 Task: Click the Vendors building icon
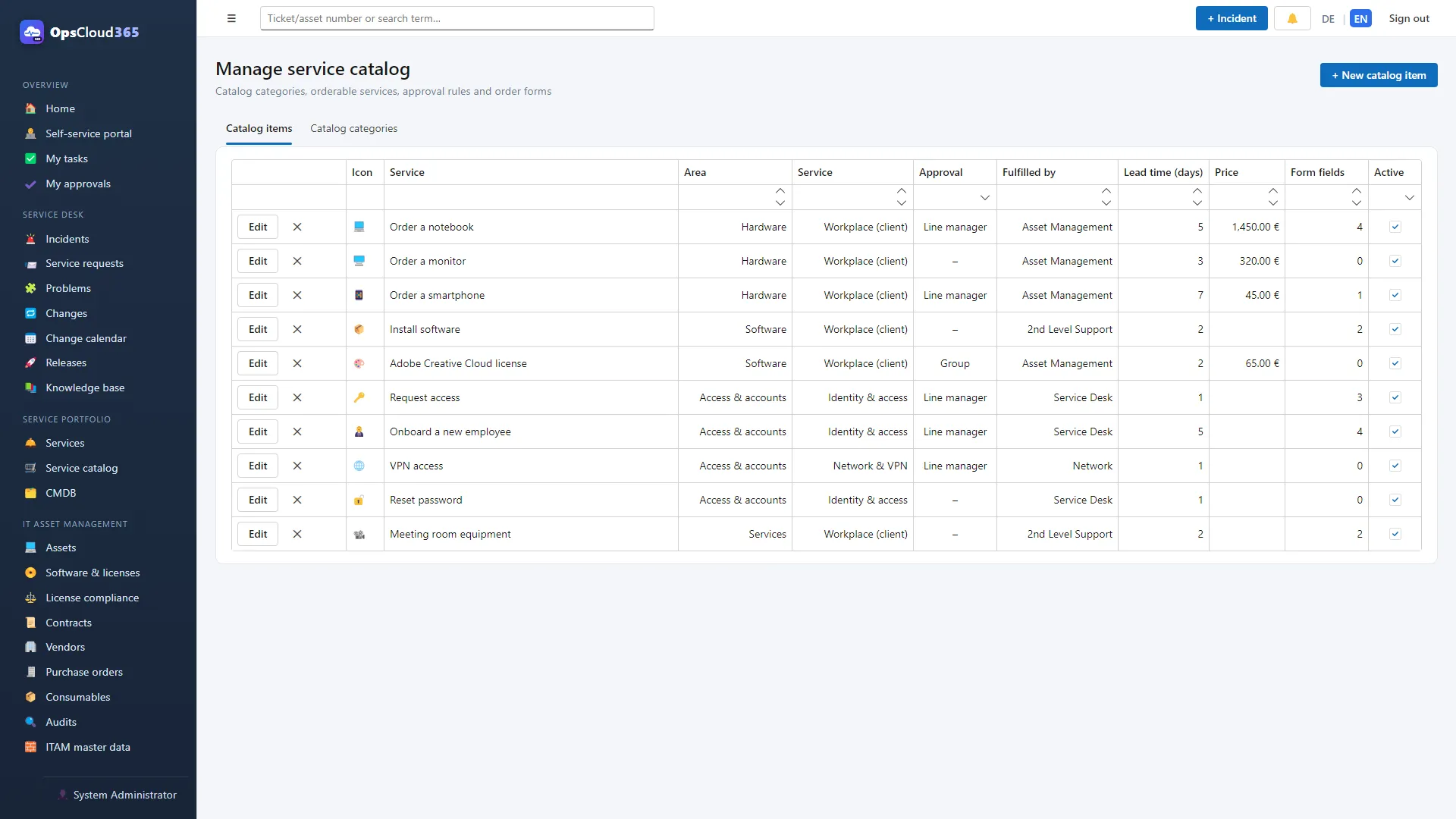click(30, 647)
